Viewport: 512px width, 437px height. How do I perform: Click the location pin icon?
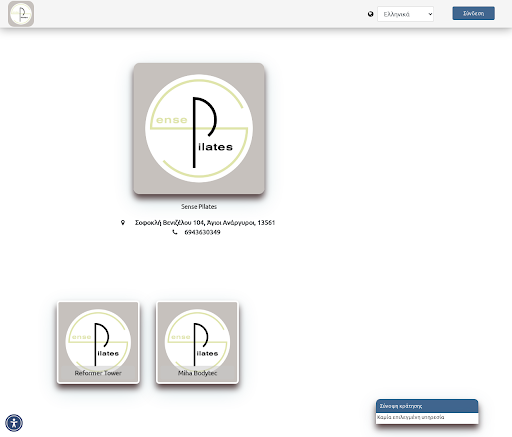click(x=123, y=222)
